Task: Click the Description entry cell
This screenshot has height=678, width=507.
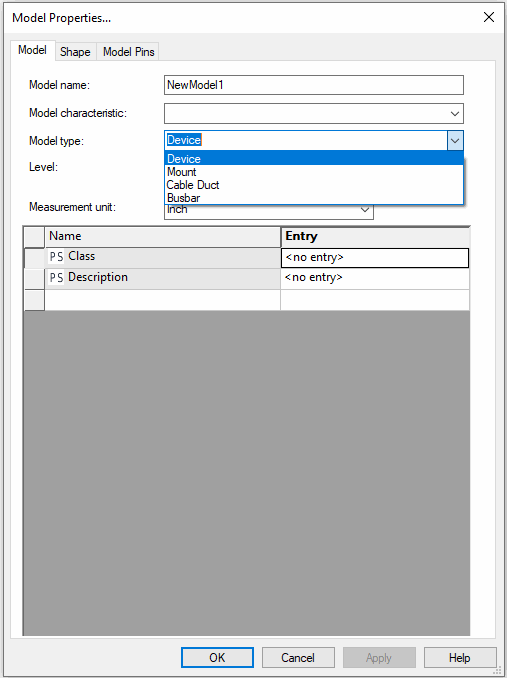Action: (375, 278)
